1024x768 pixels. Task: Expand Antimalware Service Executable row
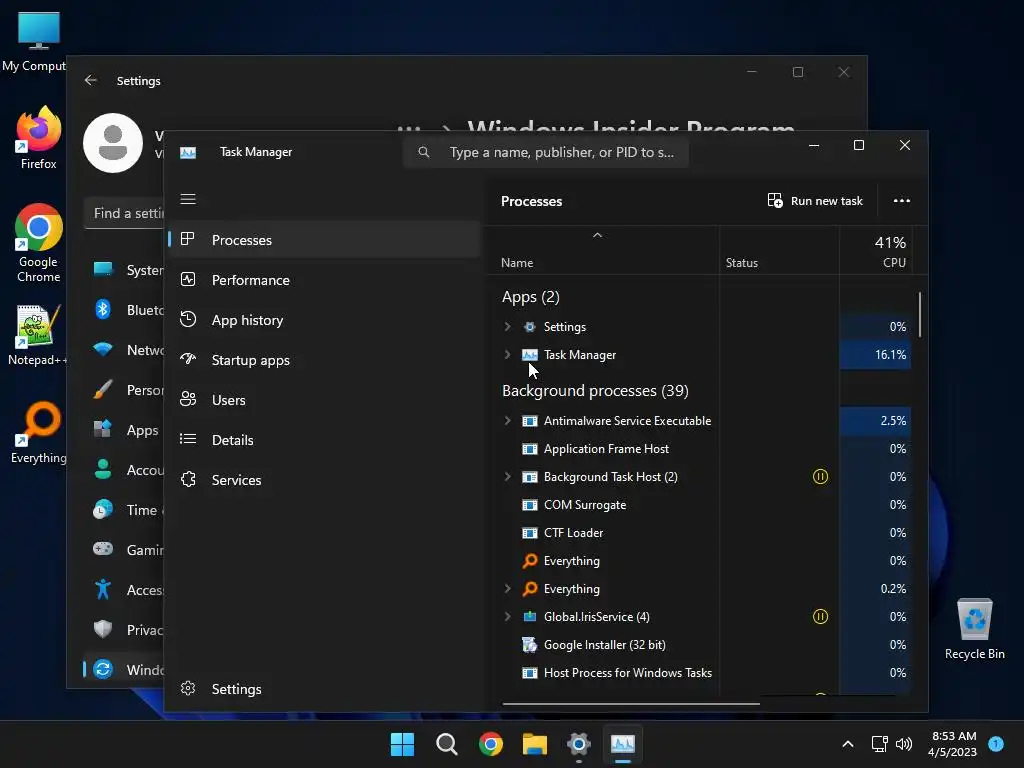(x=507, y=421)
